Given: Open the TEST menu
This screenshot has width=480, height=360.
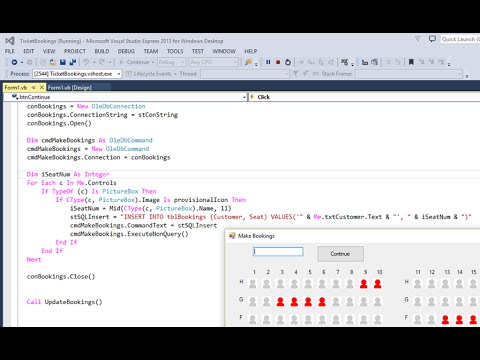Looking at the screenshot, I should pyautogui.click(x=198, y=51).
